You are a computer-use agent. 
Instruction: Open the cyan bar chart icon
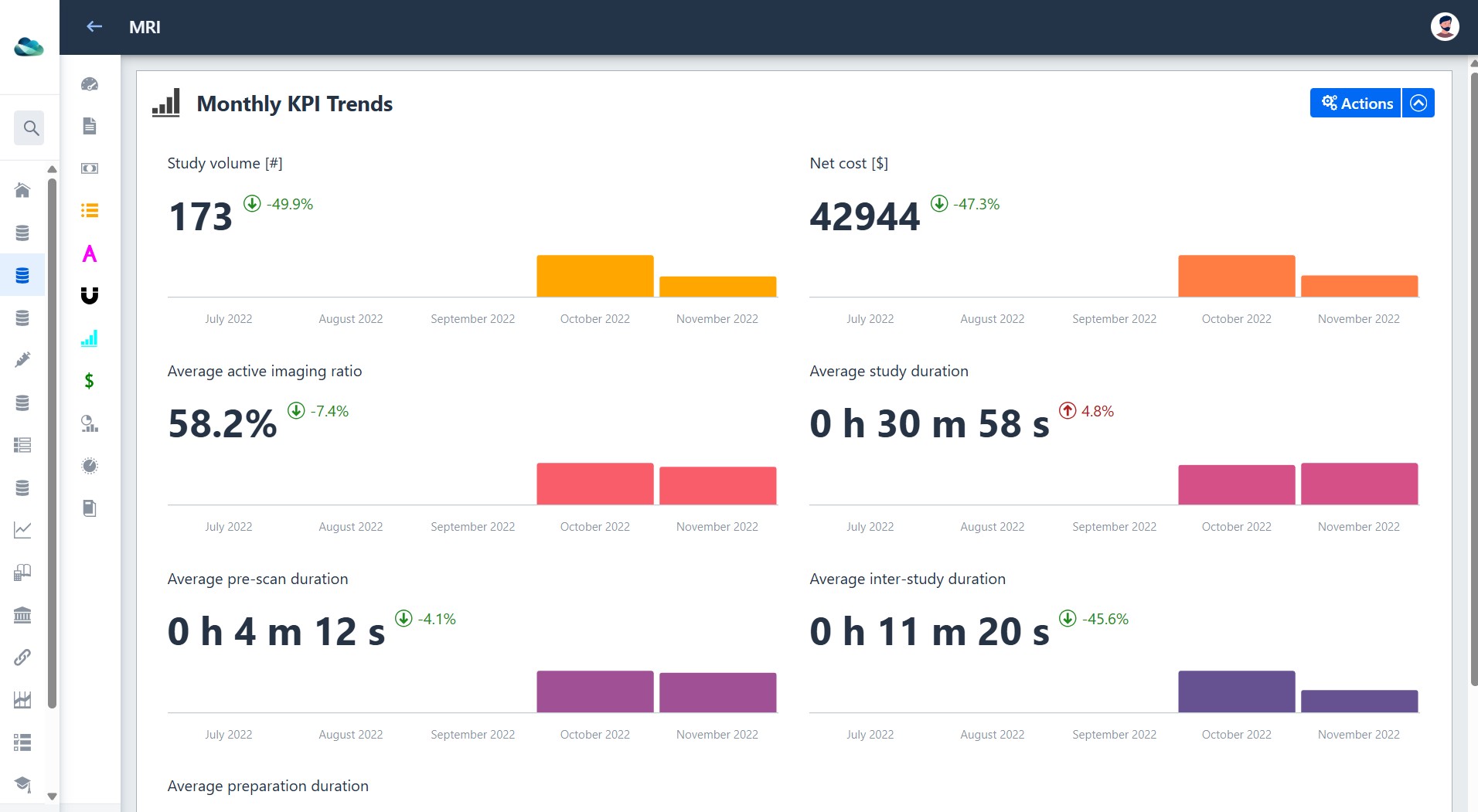[x=90, y=338]
